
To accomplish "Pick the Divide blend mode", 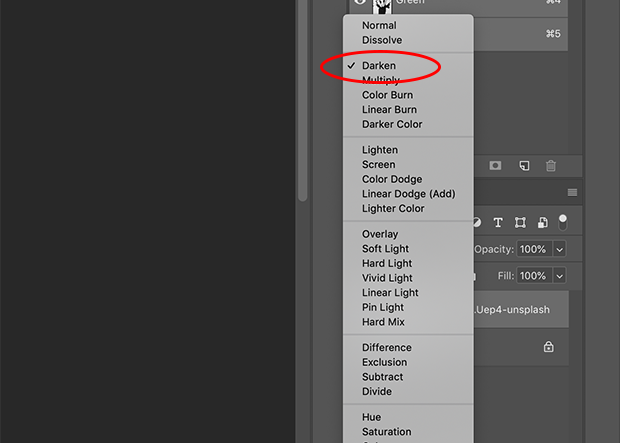I will (x=408, y=392).
